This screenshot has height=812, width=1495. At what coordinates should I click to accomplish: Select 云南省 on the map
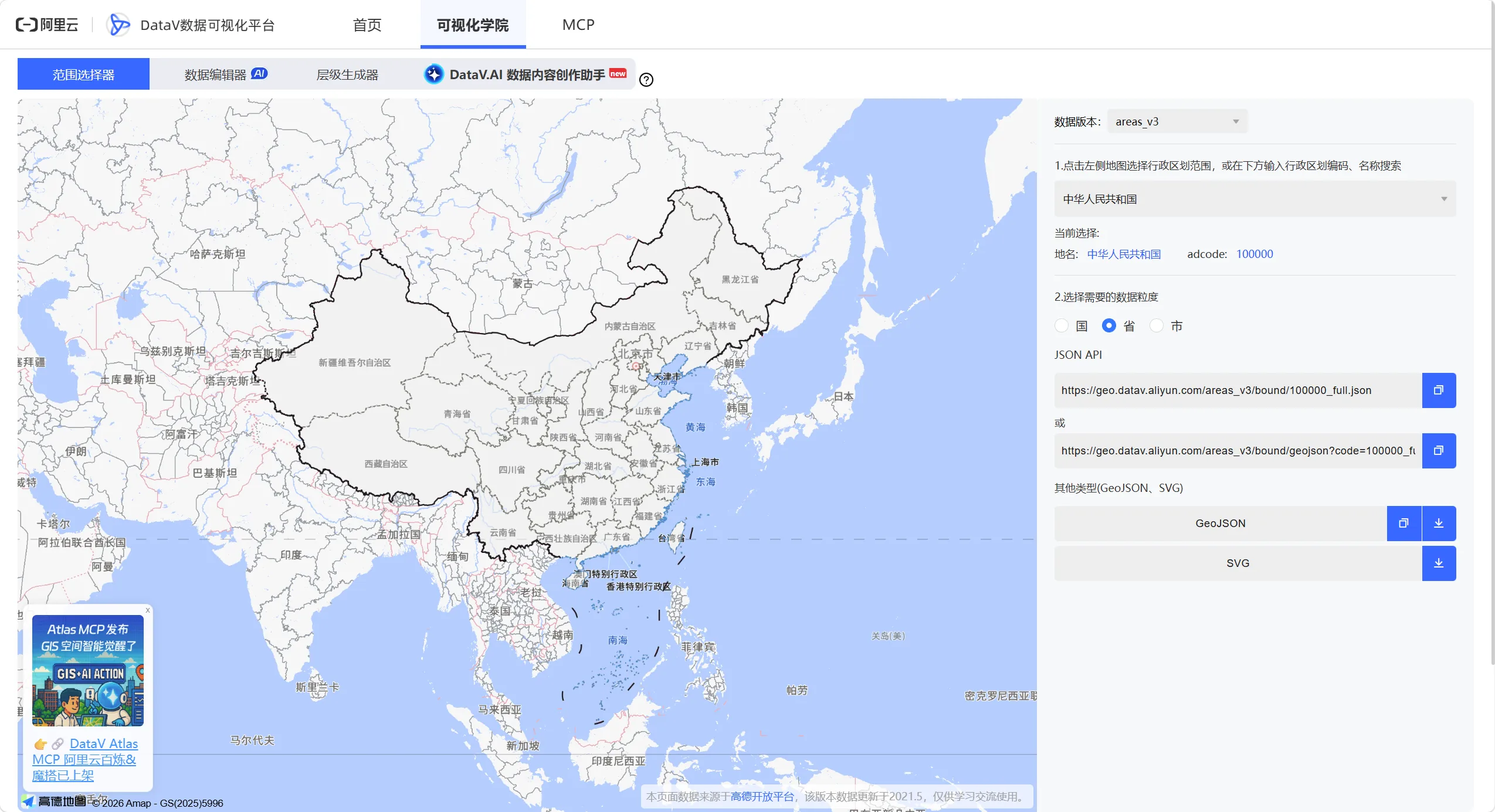click(x=503, y=532)
